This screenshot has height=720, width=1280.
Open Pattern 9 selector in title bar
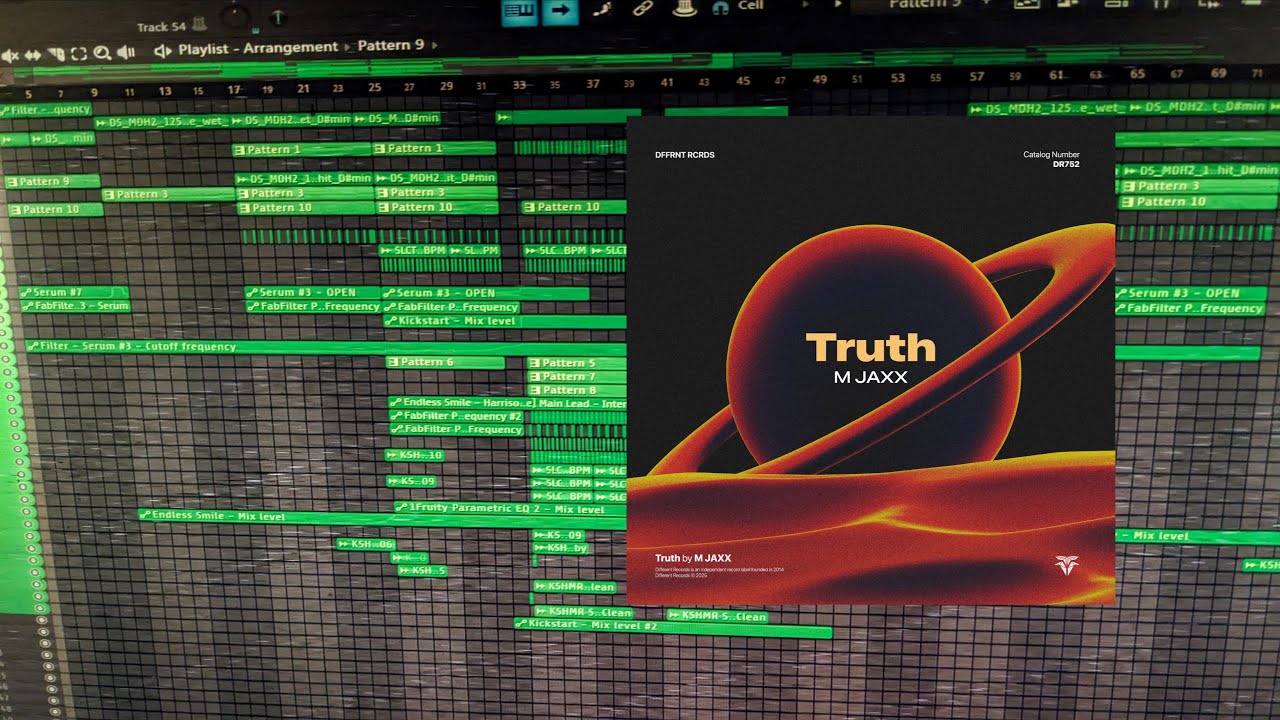(x=391, y=45)
